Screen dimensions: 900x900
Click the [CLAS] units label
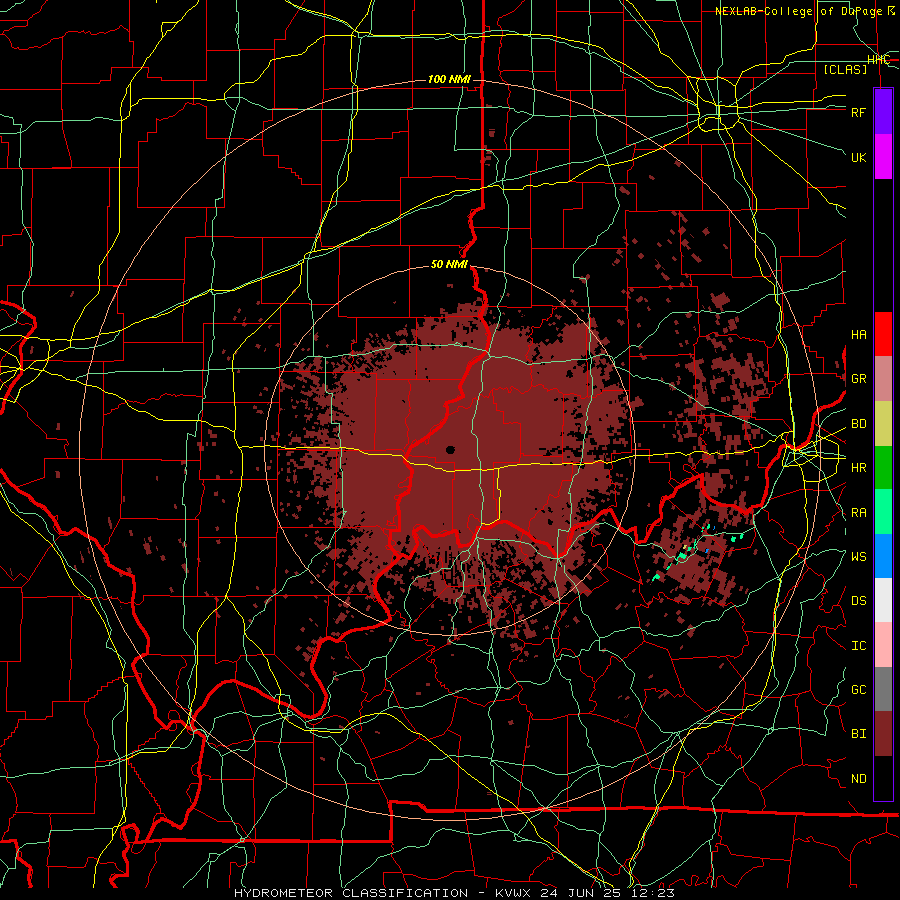(845, 69)
